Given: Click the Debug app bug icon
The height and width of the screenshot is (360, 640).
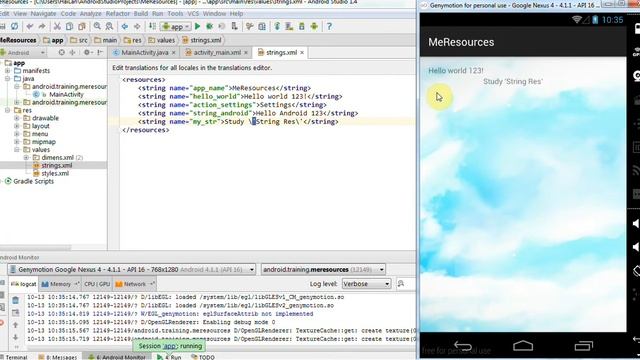Looking at the screenshot, I should point(209,27).
